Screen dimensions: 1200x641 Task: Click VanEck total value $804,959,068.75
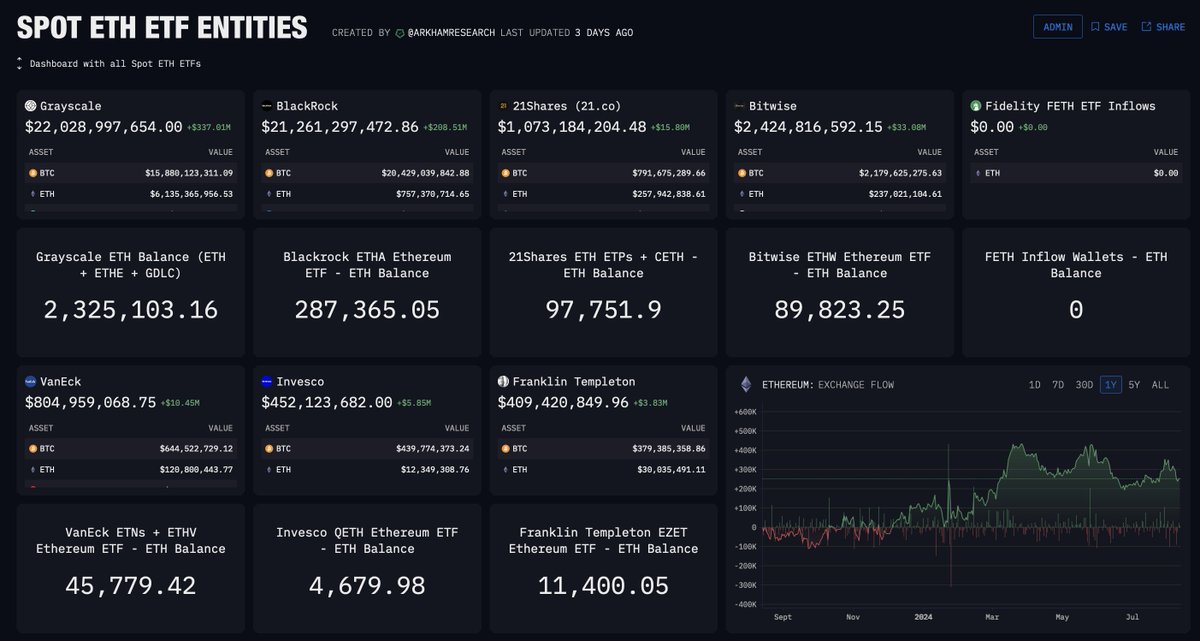point(91,403)
